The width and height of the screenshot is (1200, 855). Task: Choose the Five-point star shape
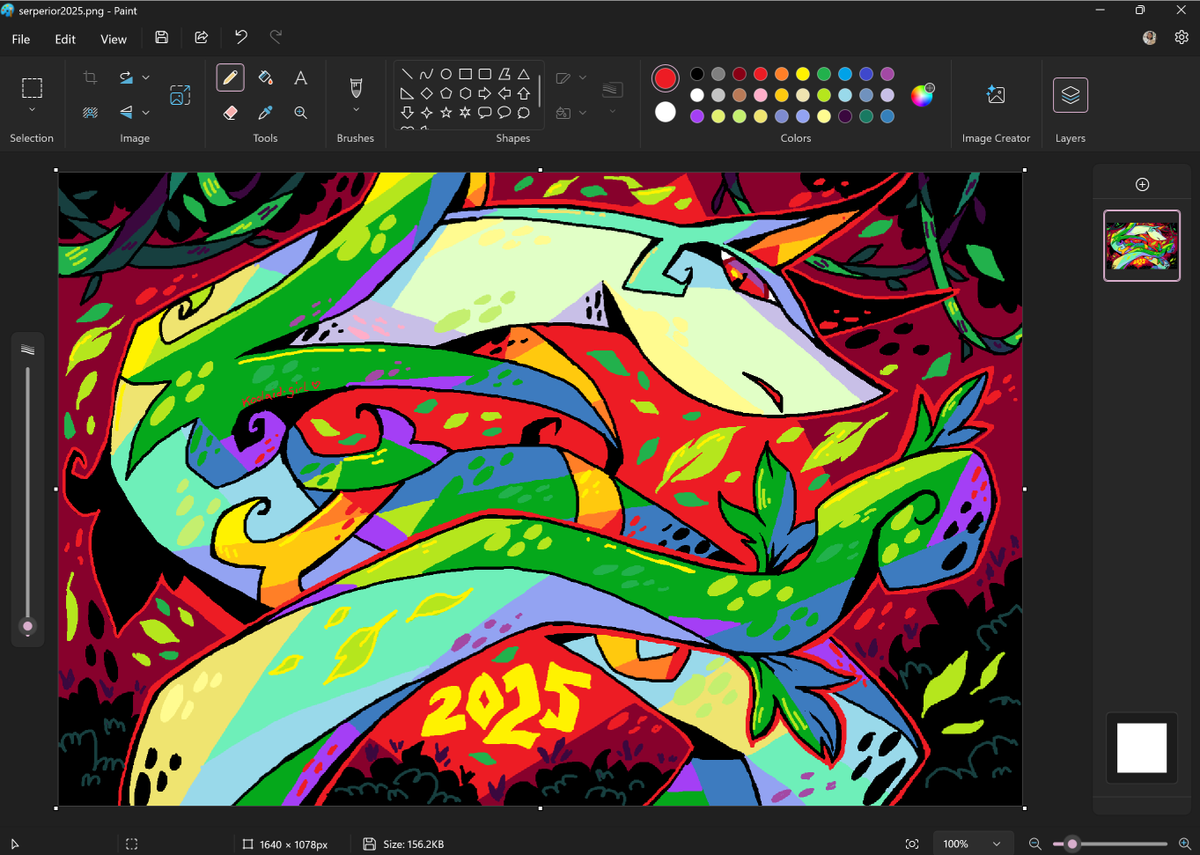pos(446,112)
